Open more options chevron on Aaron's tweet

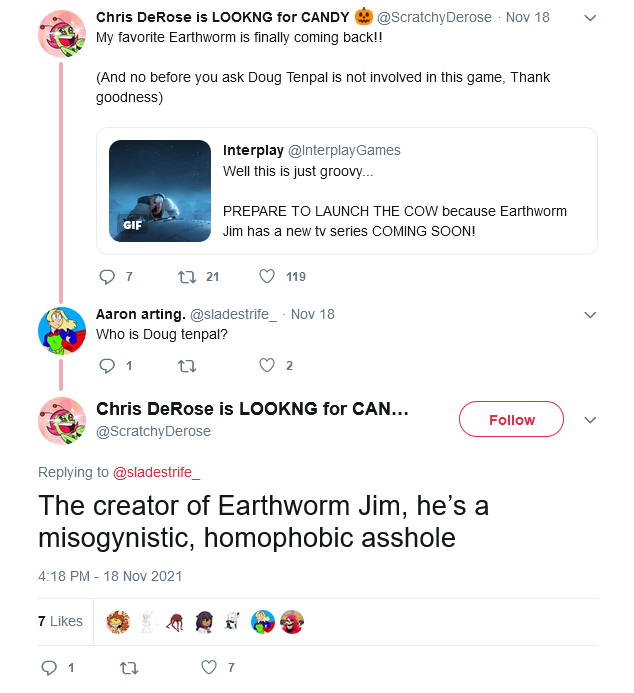[590, 315]
